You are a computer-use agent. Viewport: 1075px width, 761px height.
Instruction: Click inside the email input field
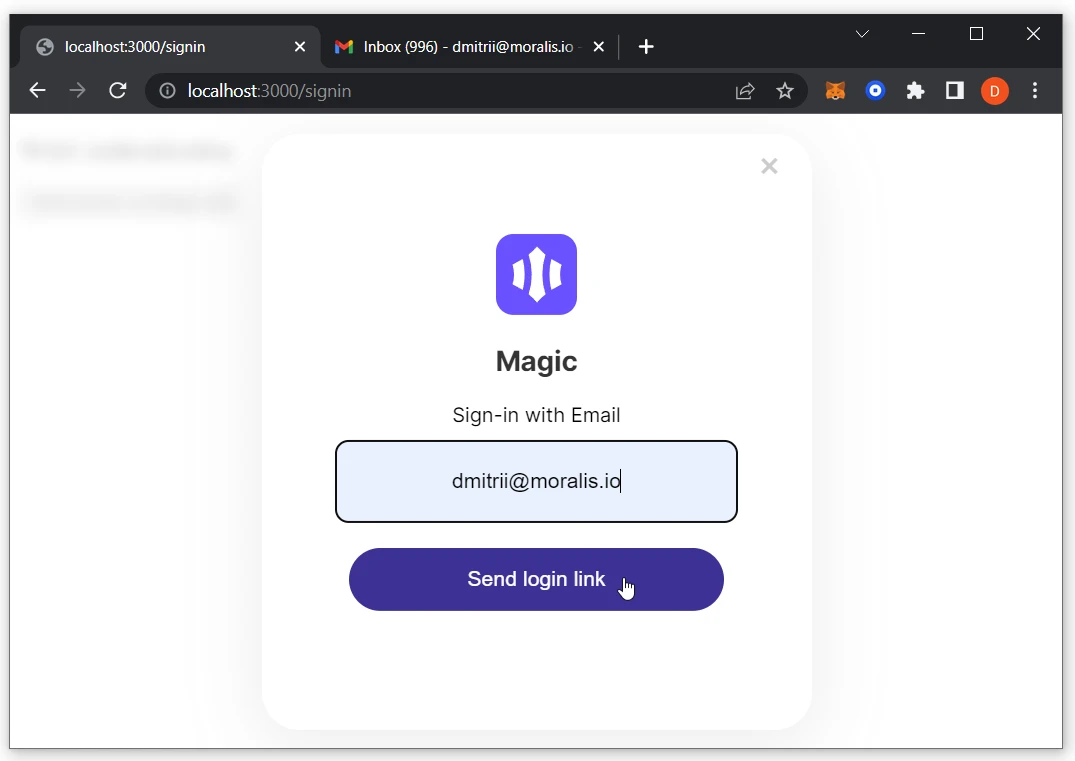pos(536,481)
